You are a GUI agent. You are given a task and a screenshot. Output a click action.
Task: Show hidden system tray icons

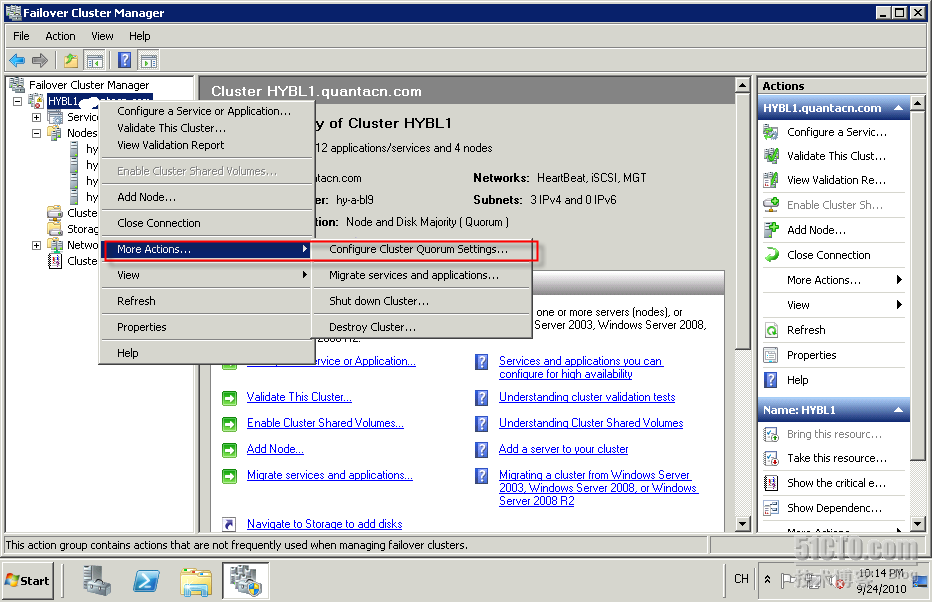pos(767,579)
